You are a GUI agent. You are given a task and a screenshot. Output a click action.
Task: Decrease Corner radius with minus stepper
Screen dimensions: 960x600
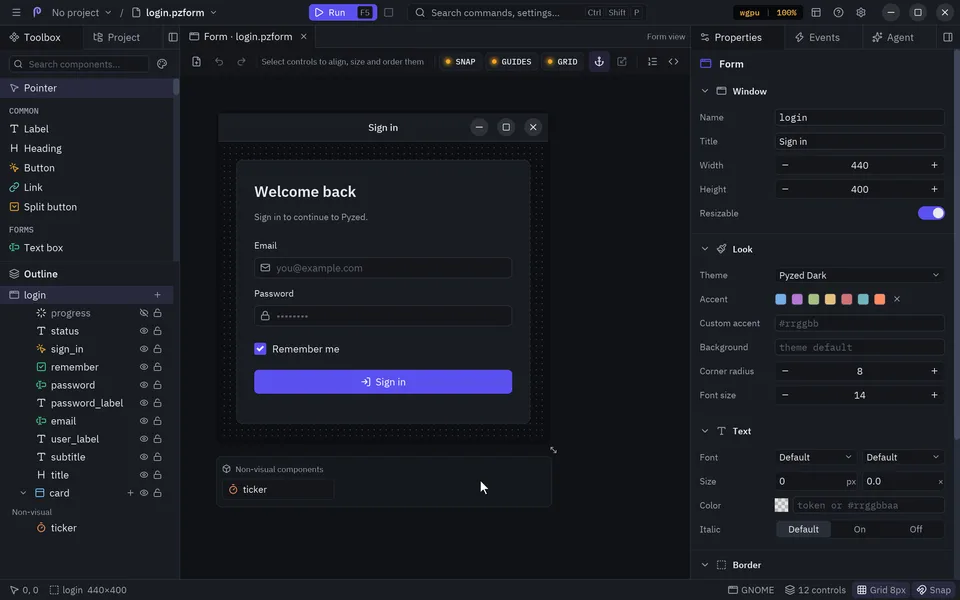coord(785,371)
